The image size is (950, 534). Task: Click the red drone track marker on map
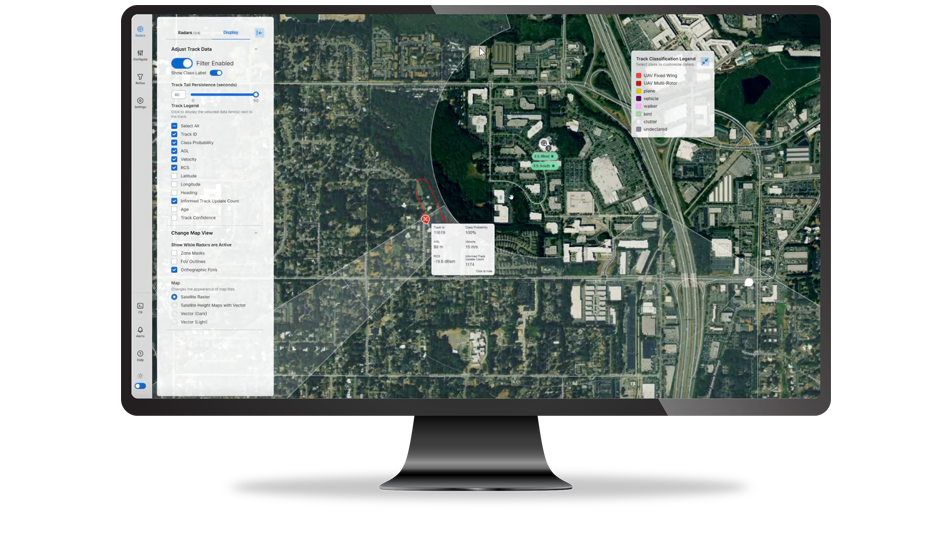[x=426, y=218]
